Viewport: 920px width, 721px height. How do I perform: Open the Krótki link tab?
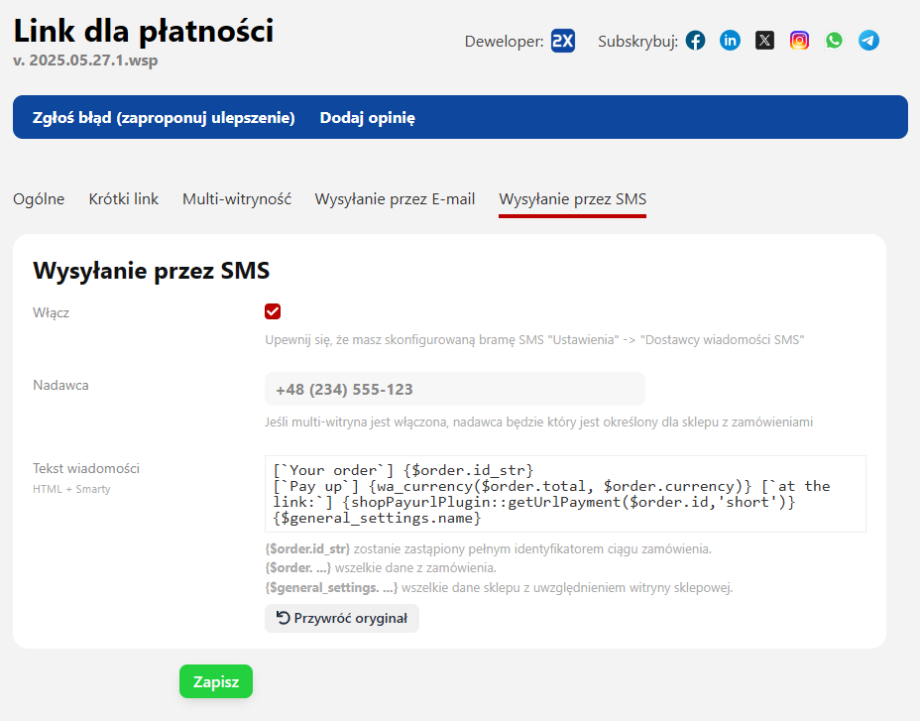coord(124,199)
